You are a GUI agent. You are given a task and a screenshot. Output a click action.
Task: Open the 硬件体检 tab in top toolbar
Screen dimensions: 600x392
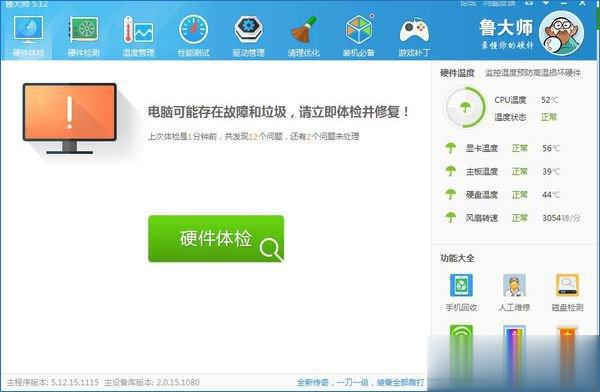pos(28,36)
